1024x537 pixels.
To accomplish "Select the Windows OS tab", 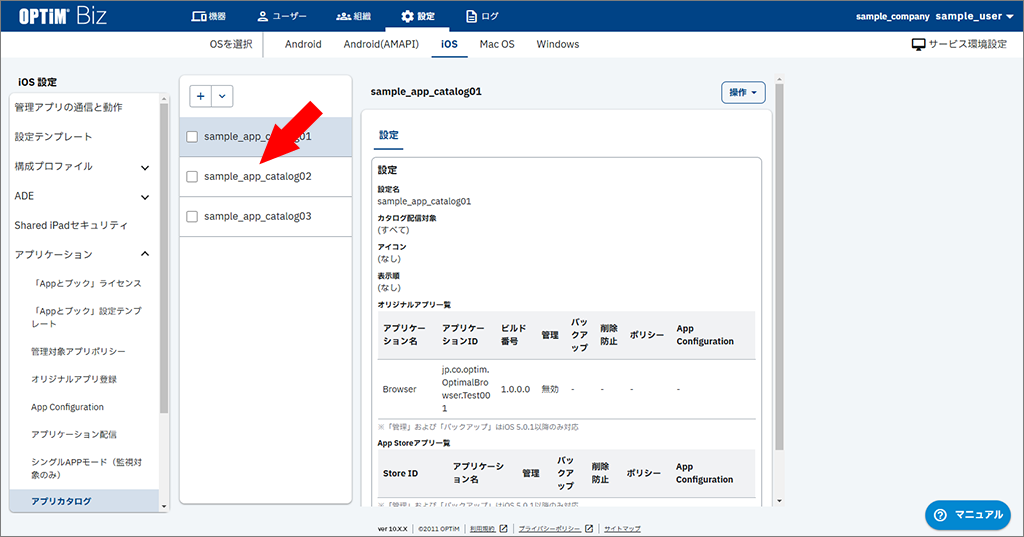I will point(557,45).
